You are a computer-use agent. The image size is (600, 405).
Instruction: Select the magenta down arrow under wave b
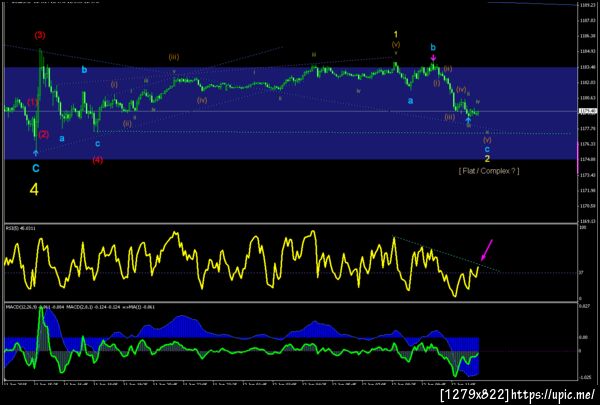433,57
